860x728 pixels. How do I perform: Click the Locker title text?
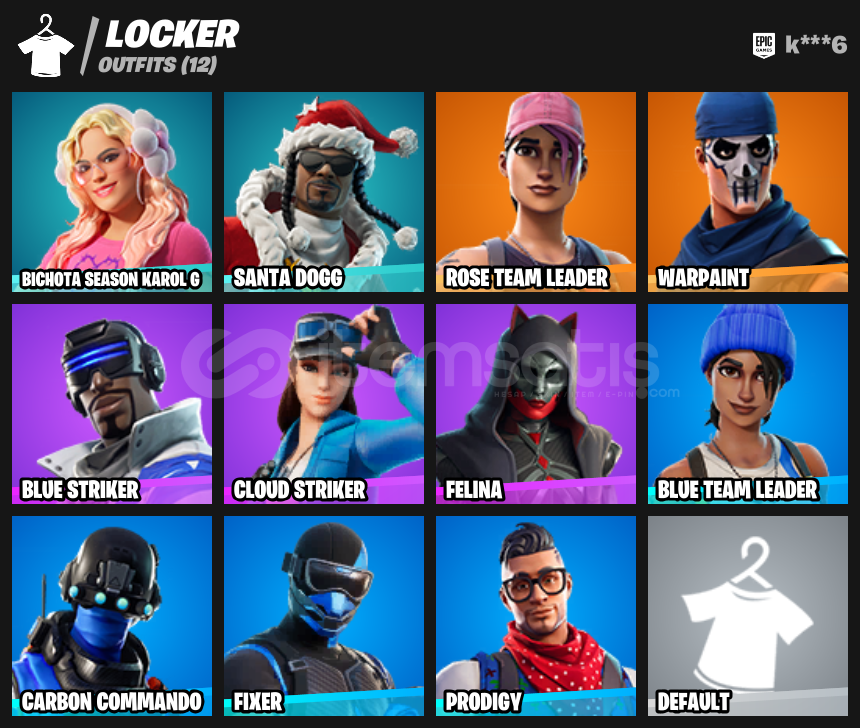[172, 34]
